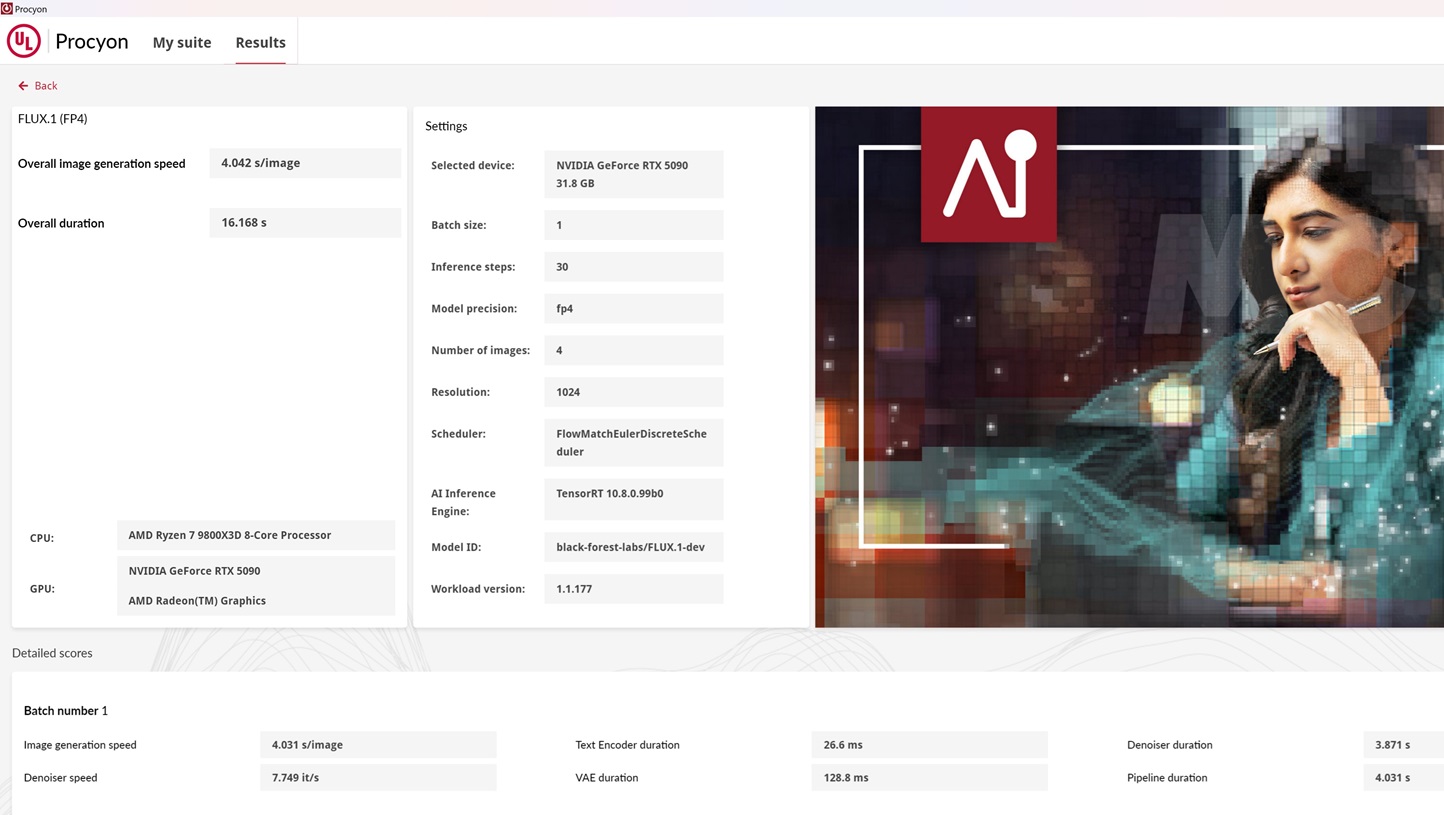
Task: Click the Denoiser speed 7.749 it/s value
Action: [x=377, y=777]
